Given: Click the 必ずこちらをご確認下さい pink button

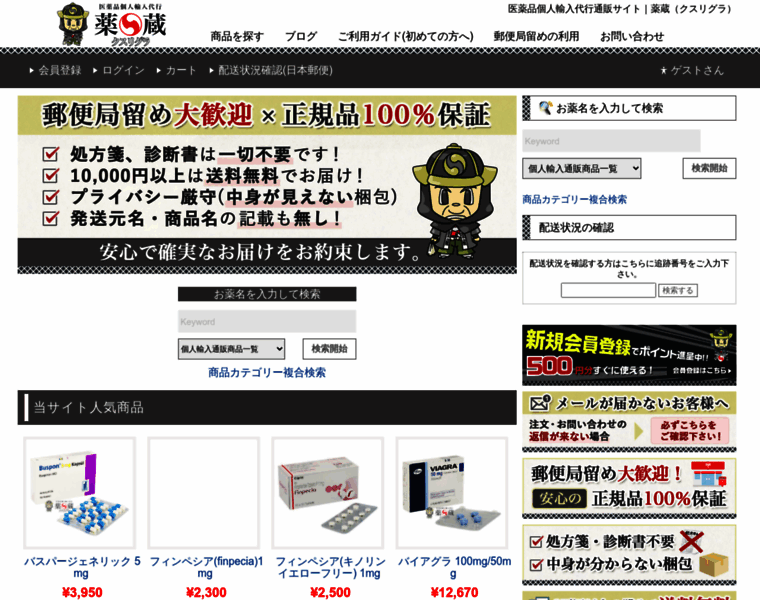Looking at the screenshot, I should pos(689,430).
